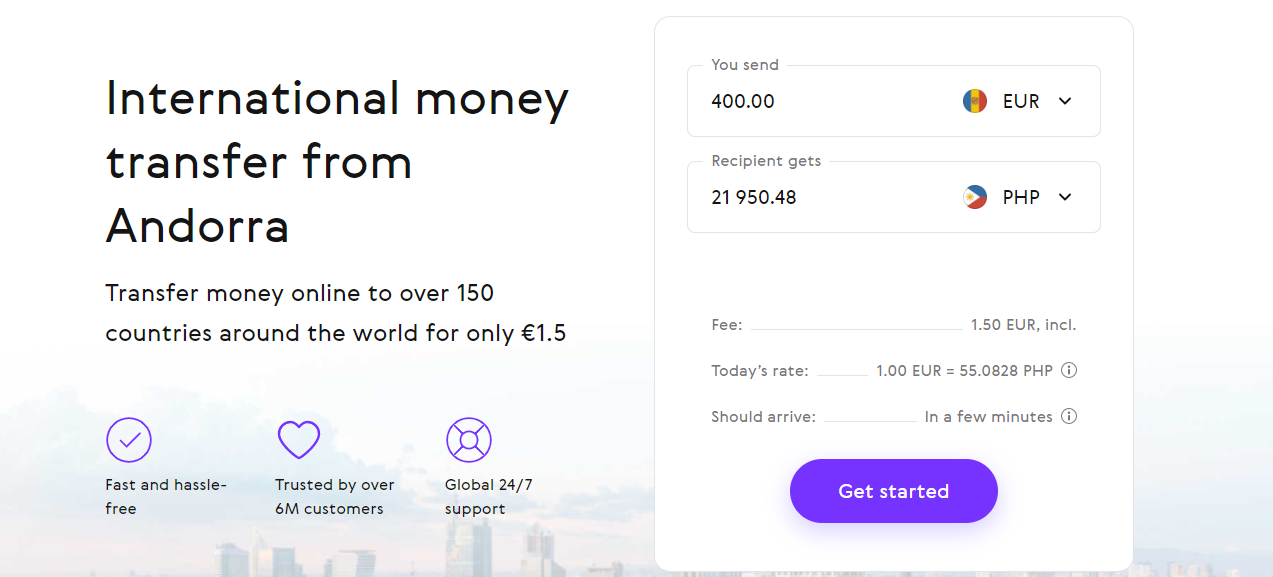Click the Get started button

894,491
